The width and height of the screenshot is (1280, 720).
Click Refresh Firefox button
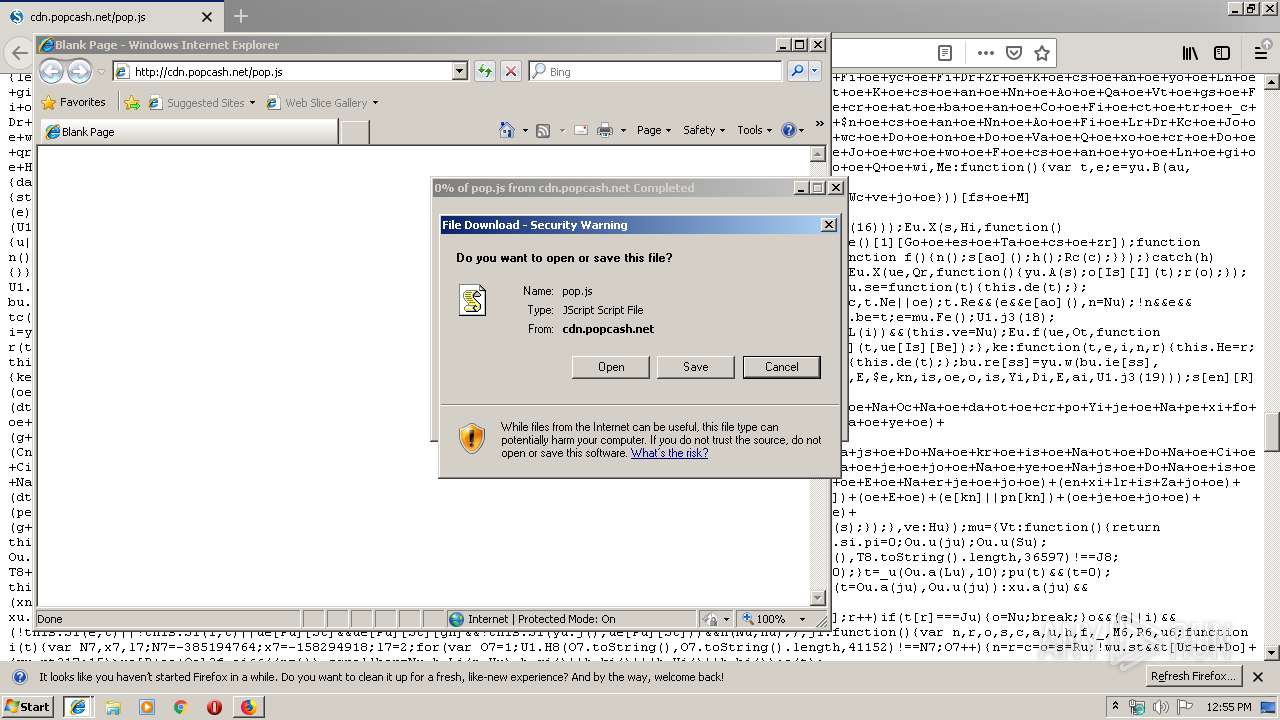point(1194,676)
